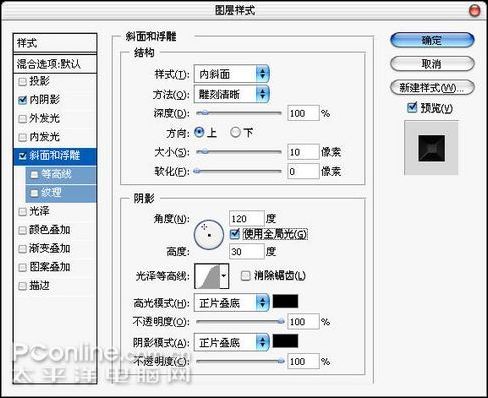Open the 方法 dropdown showing 雕刻清晰
This screenshot has height=398, width=488.
231,94
